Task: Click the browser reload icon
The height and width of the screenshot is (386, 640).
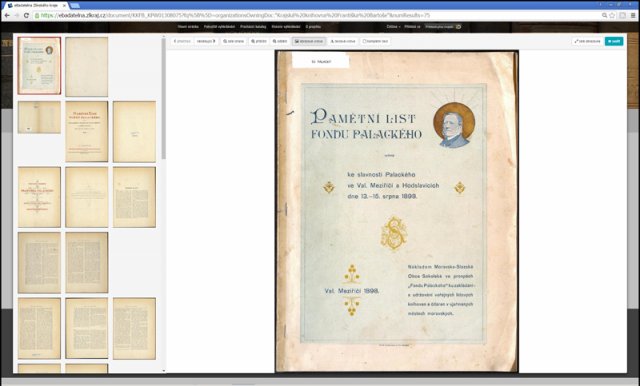Action: (x=27, y=16)
